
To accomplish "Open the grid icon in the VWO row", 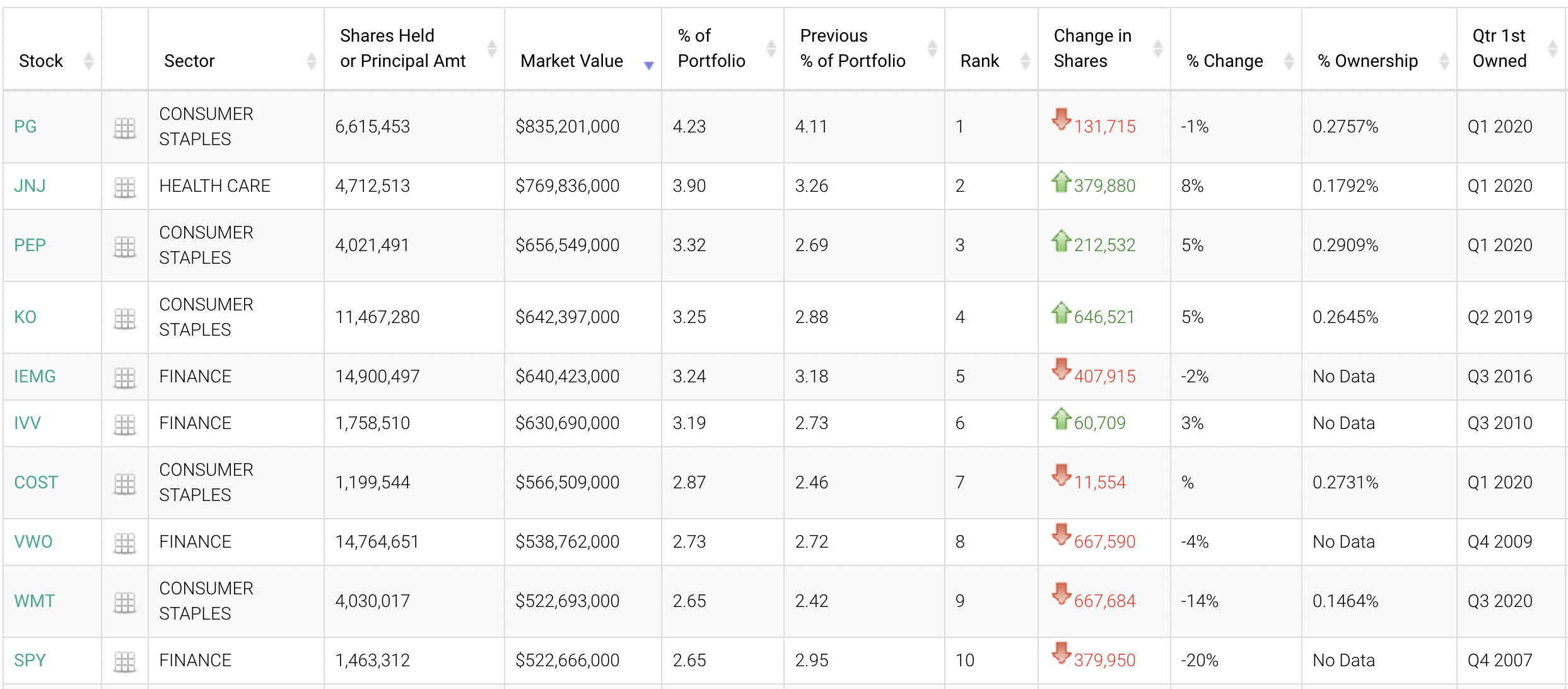I will (x=125, y=543).
